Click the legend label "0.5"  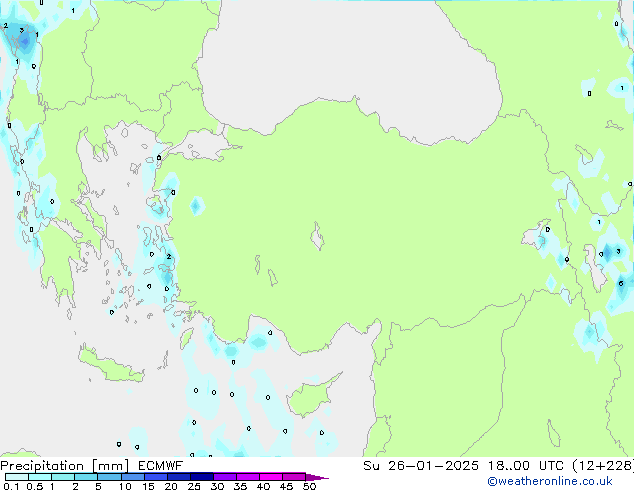tap(35, 486)
